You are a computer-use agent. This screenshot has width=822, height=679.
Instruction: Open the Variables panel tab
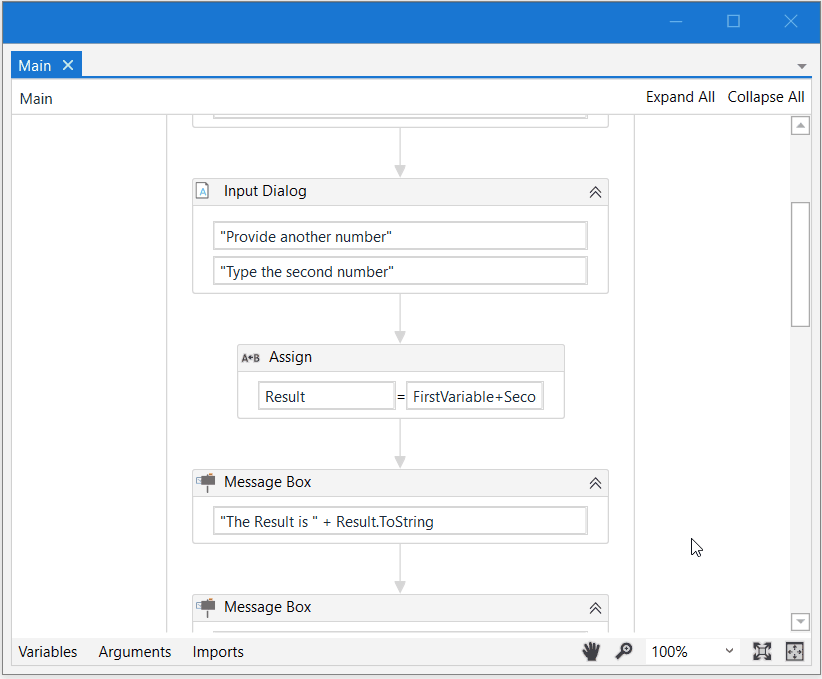coord(47,651)
